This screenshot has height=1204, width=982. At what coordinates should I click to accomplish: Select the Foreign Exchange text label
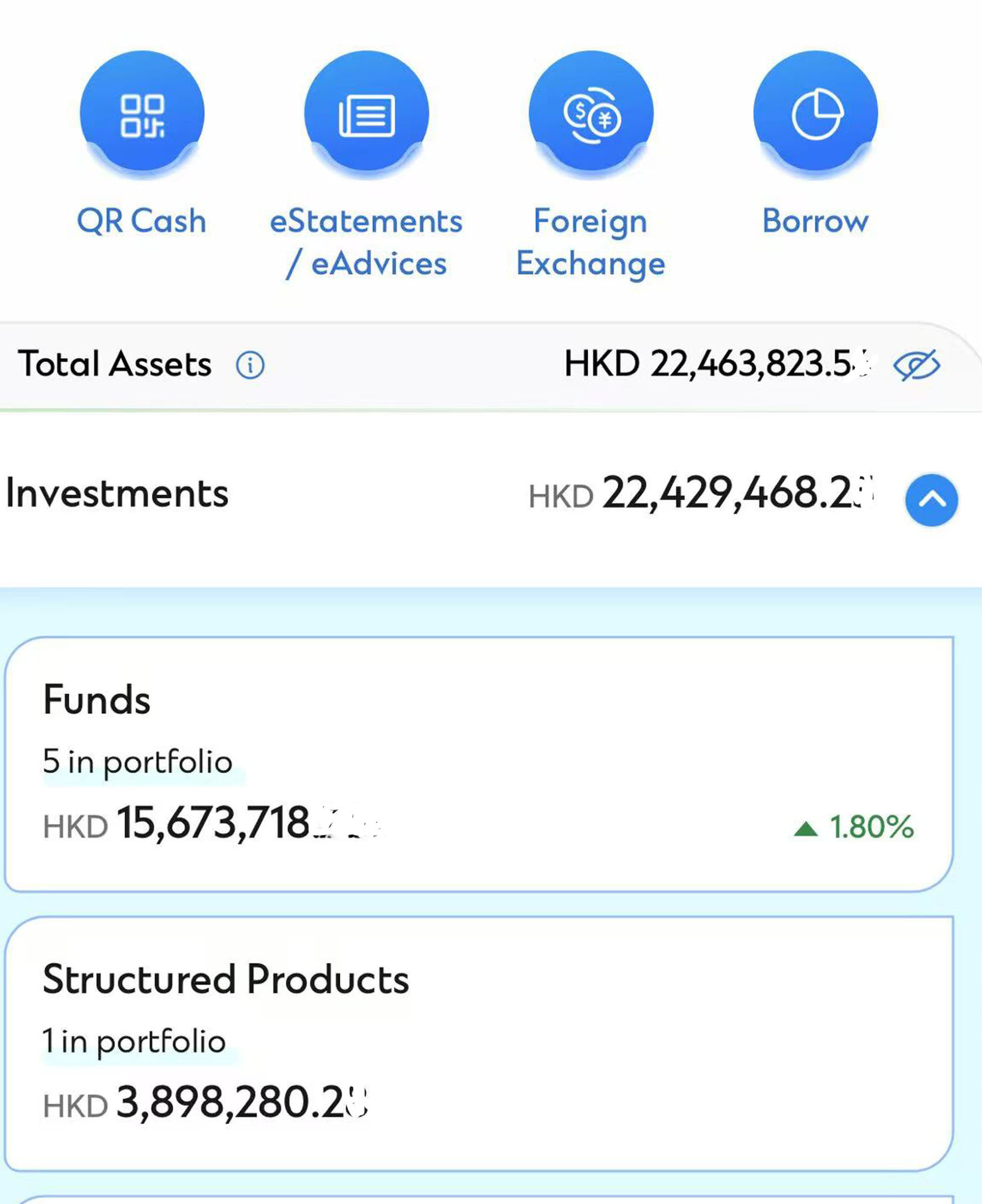(x=591, y=242)
